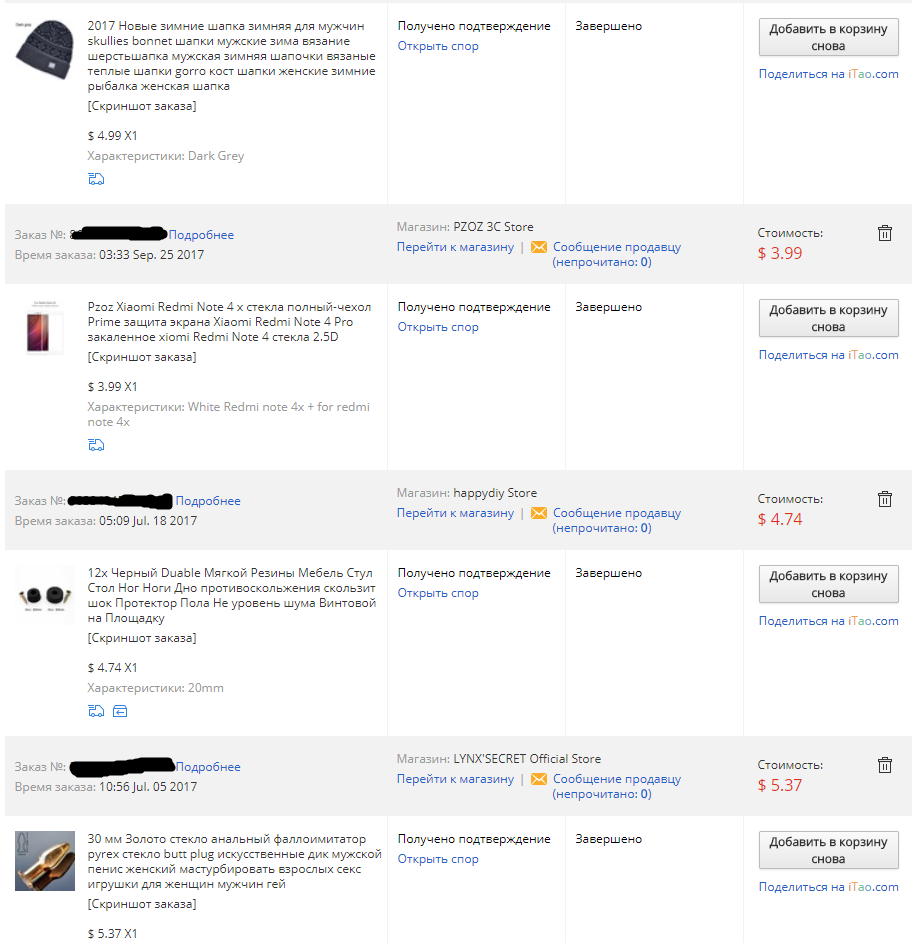Viewport: 912px width, 943px height.
Task: Add the 12x chair leg pads to cart again
Action: click(x=828, y=584)
